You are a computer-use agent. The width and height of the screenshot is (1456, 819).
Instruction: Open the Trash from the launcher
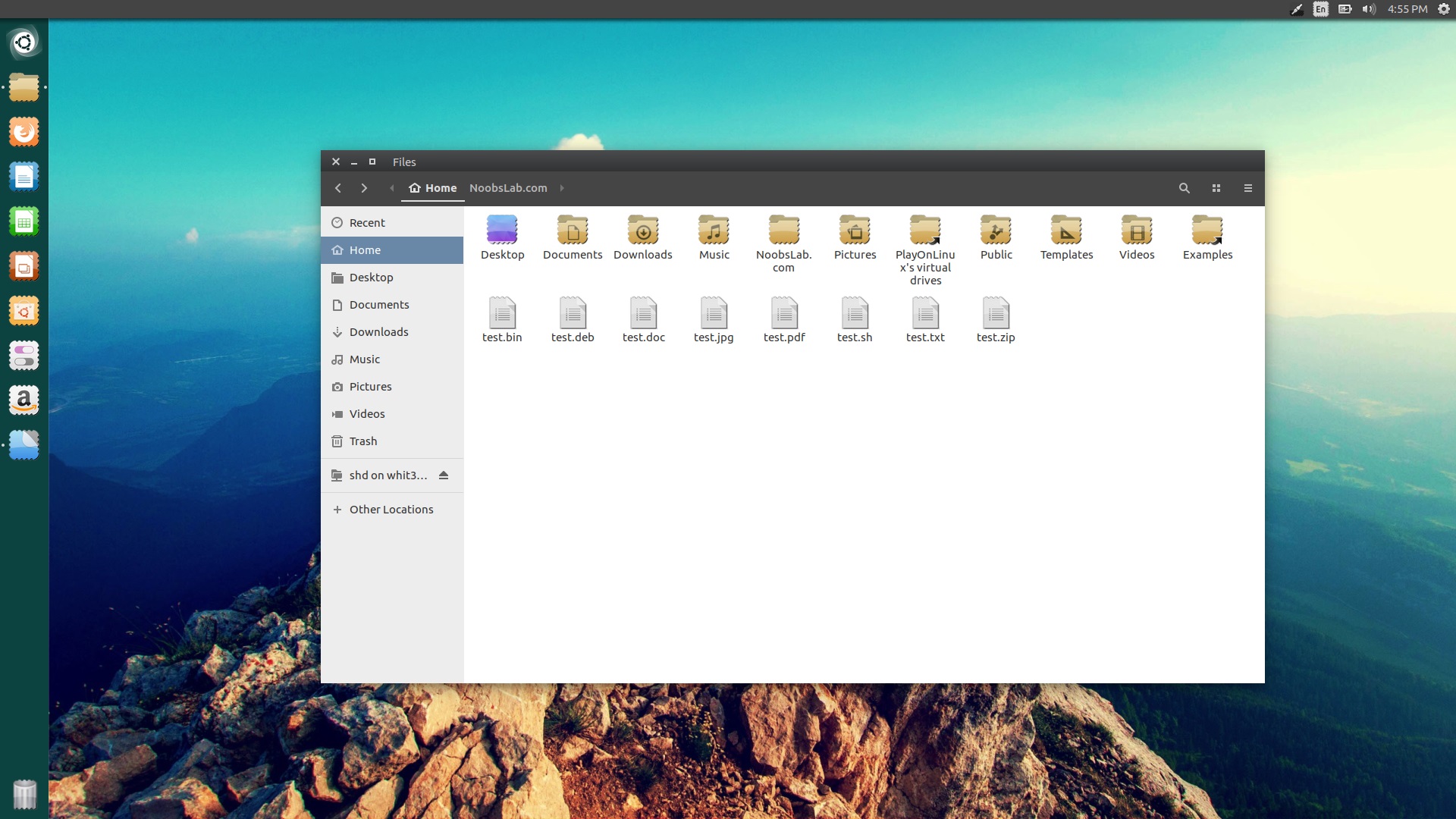tap(24, 795)
